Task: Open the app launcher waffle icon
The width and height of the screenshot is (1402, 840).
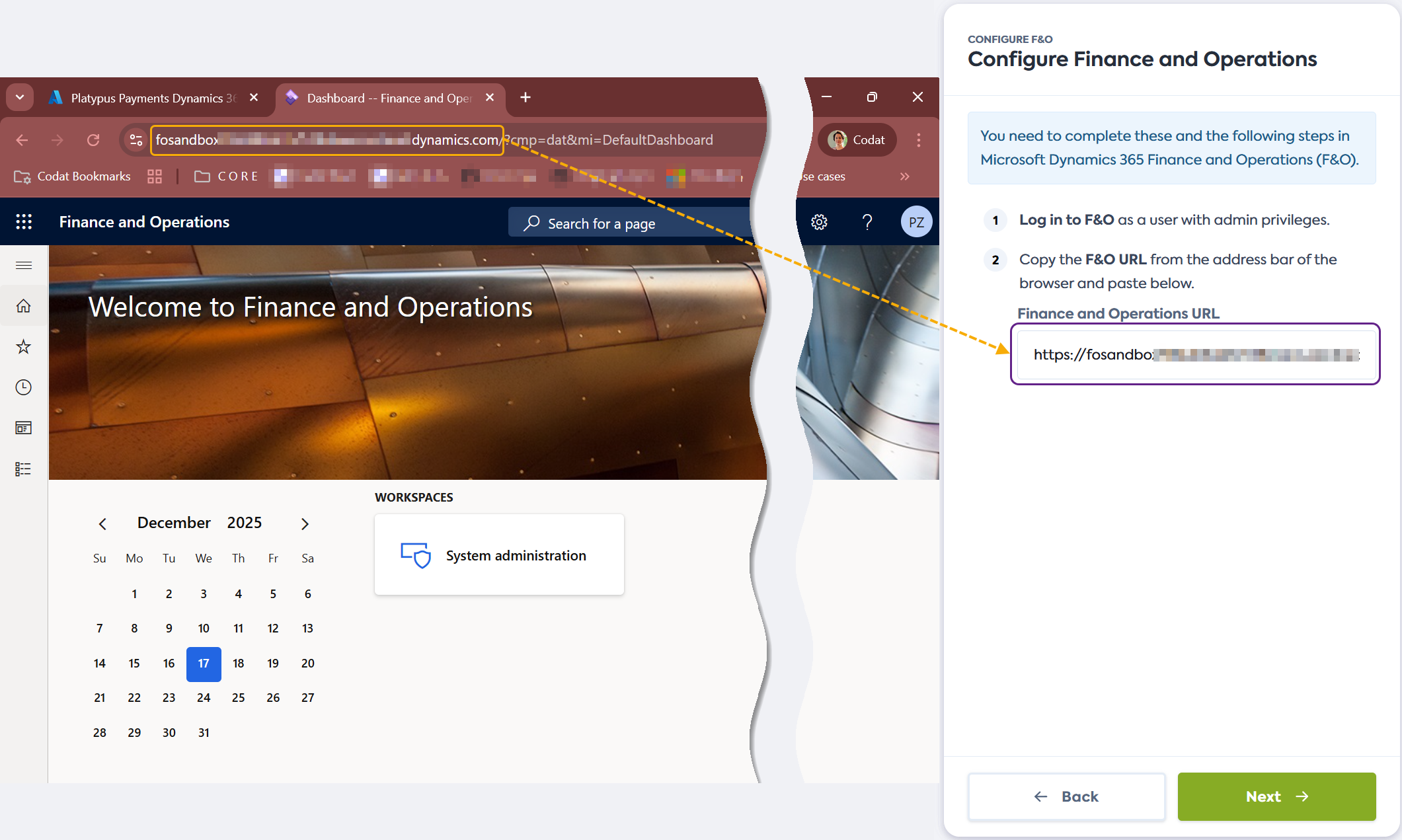Action: click(x=24, y=222)
